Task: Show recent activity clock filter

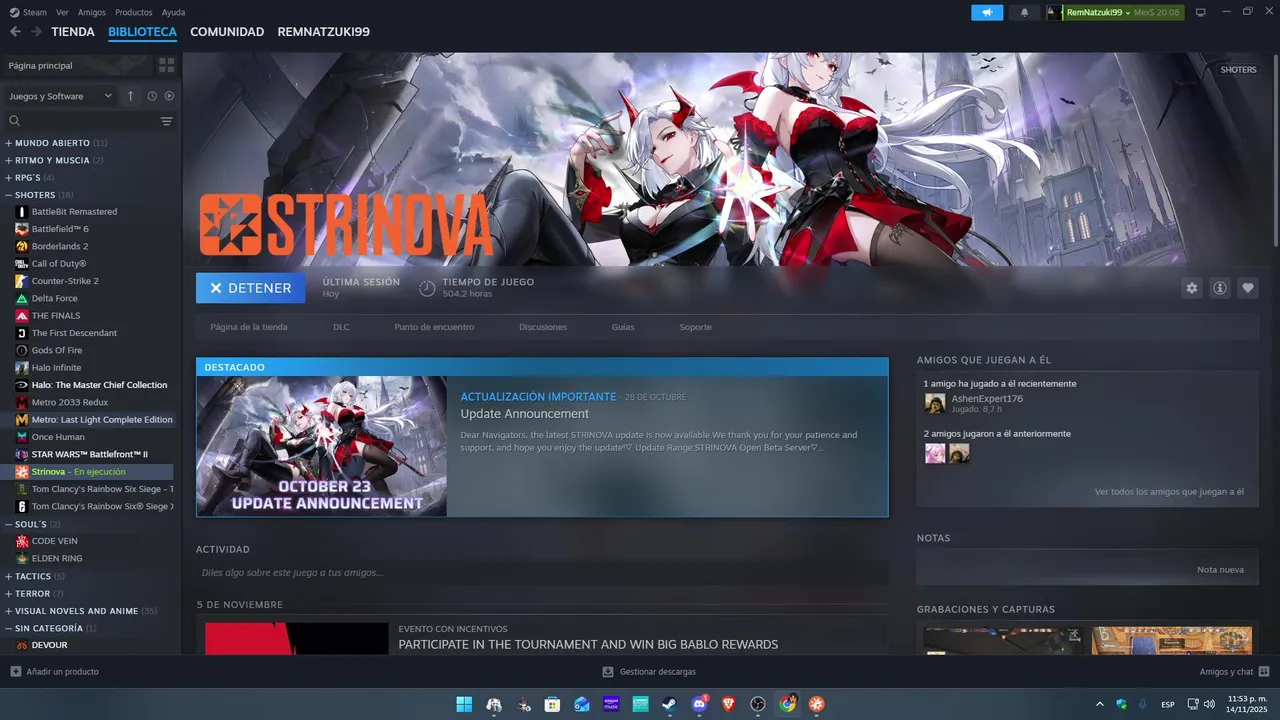Action: click(152, 96)
